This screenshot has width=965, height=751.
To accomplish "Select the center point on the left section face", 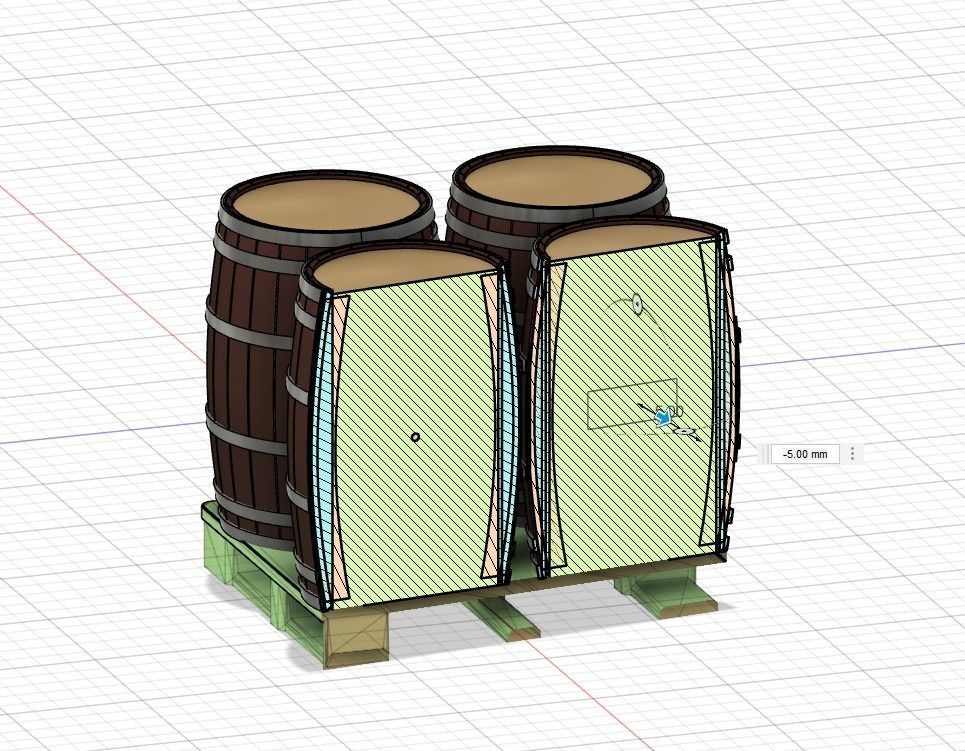I will [415, 437].
